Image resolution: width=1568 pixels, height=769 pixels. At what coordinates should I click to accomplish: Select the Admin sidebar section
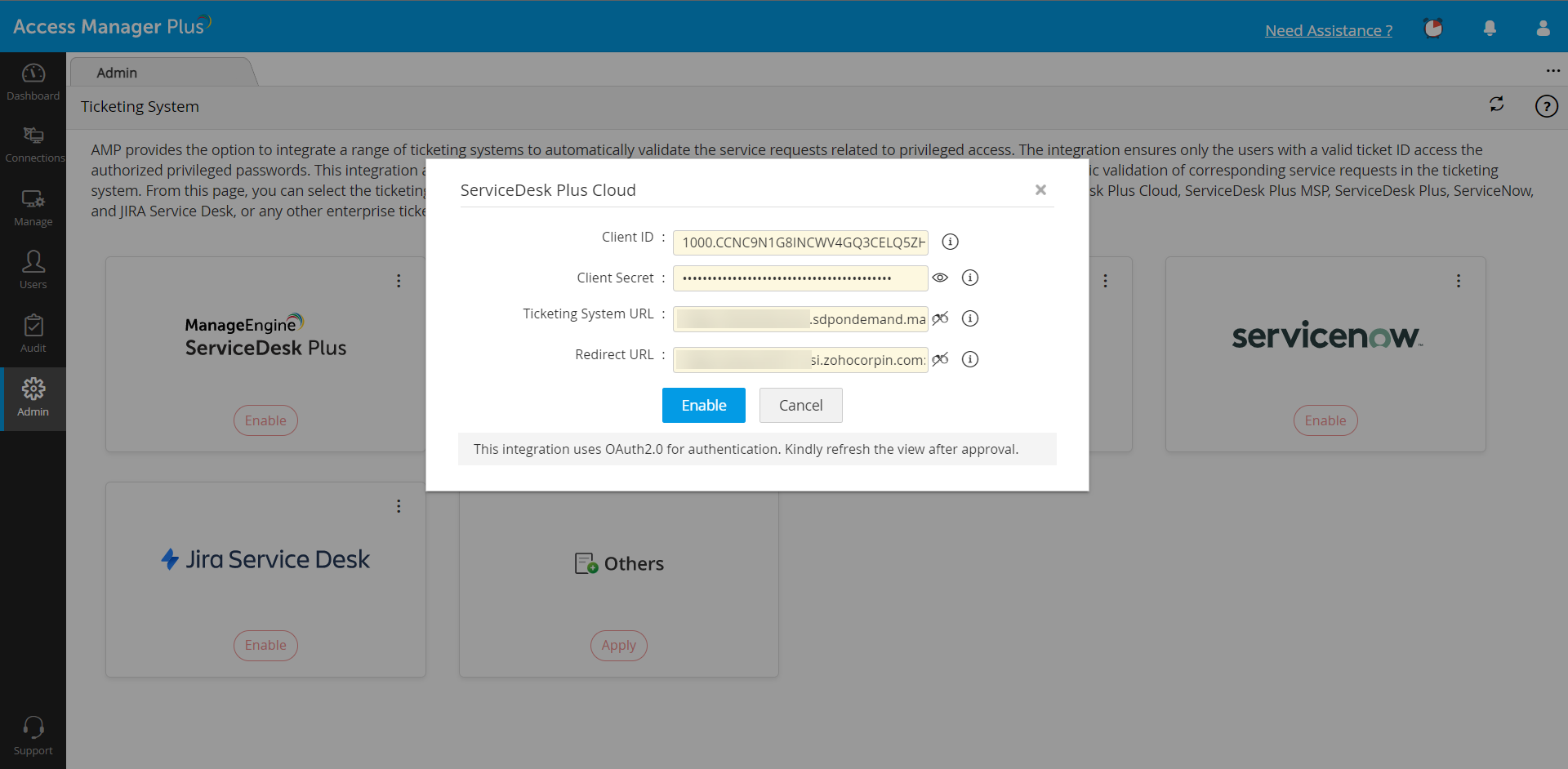33,398
